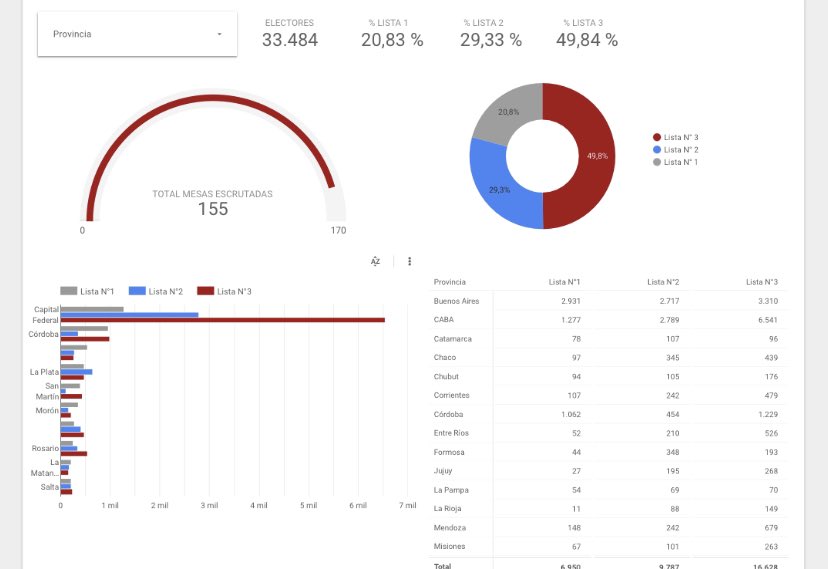
Task: Select the Corrientes table row
Action: coord(607,395)
